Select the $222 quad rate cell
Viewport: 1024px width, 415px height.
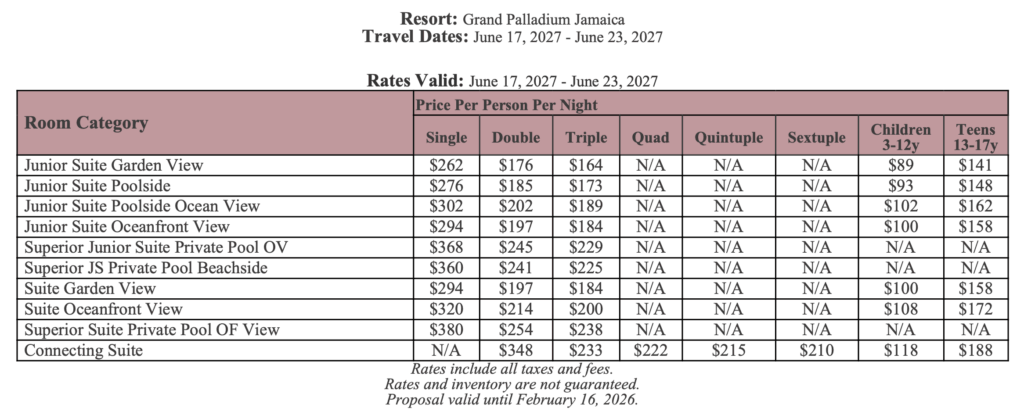tap(650, 350)
